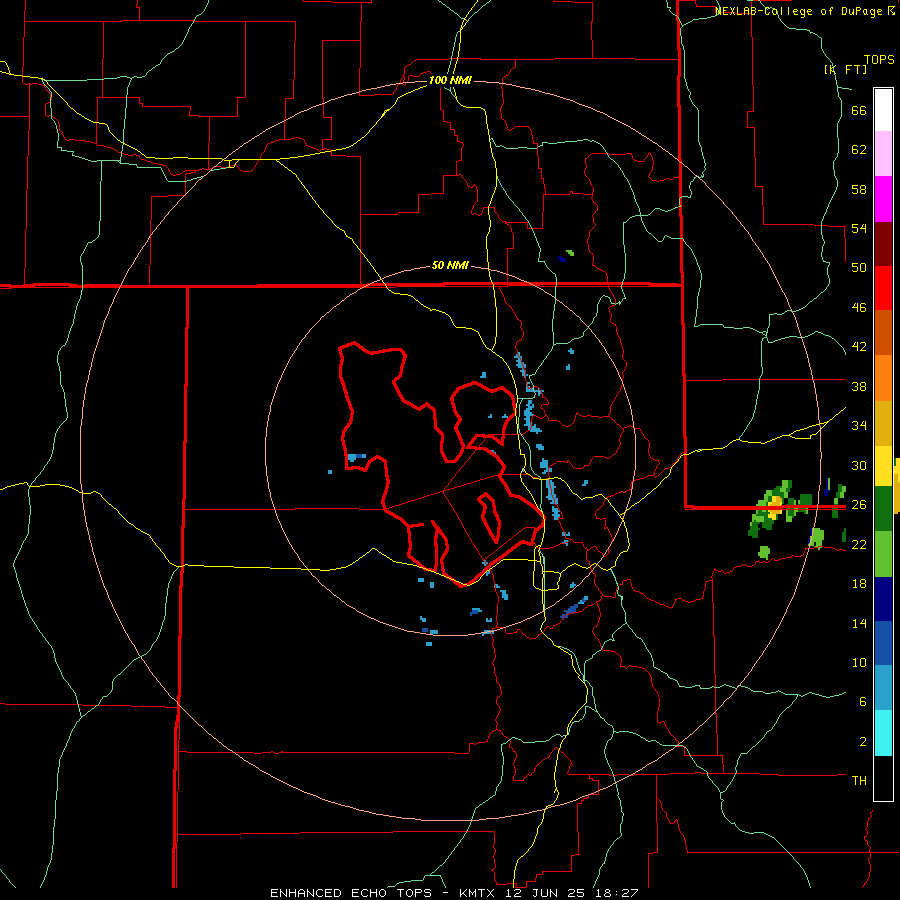Screen dimensions: 900x900
Task: Select the bright red legend swatch
Action: point(883,288)
